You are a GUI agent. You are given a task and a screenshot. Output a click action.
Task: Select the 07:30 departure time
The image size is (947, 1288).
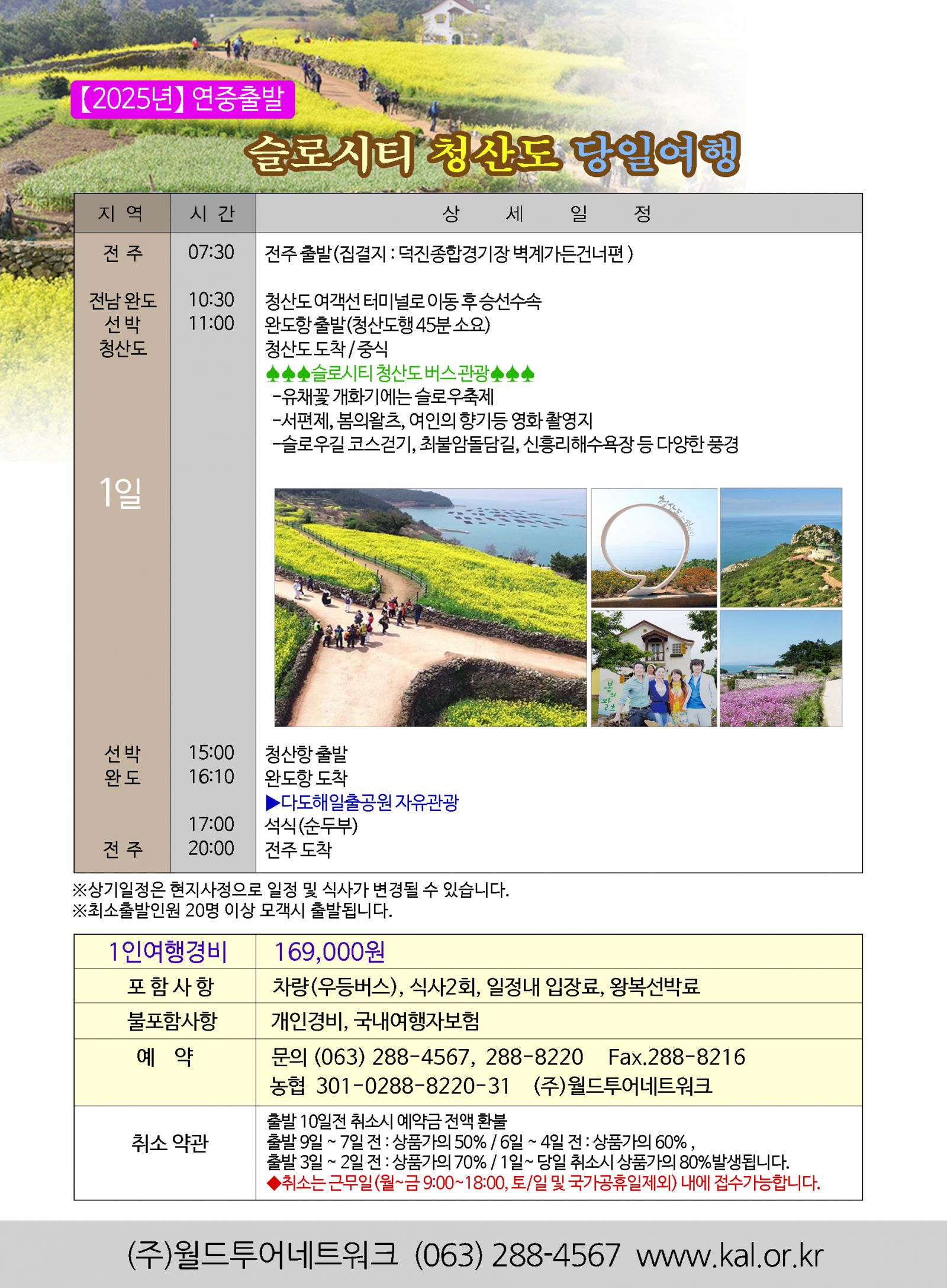tap(211, 253)
